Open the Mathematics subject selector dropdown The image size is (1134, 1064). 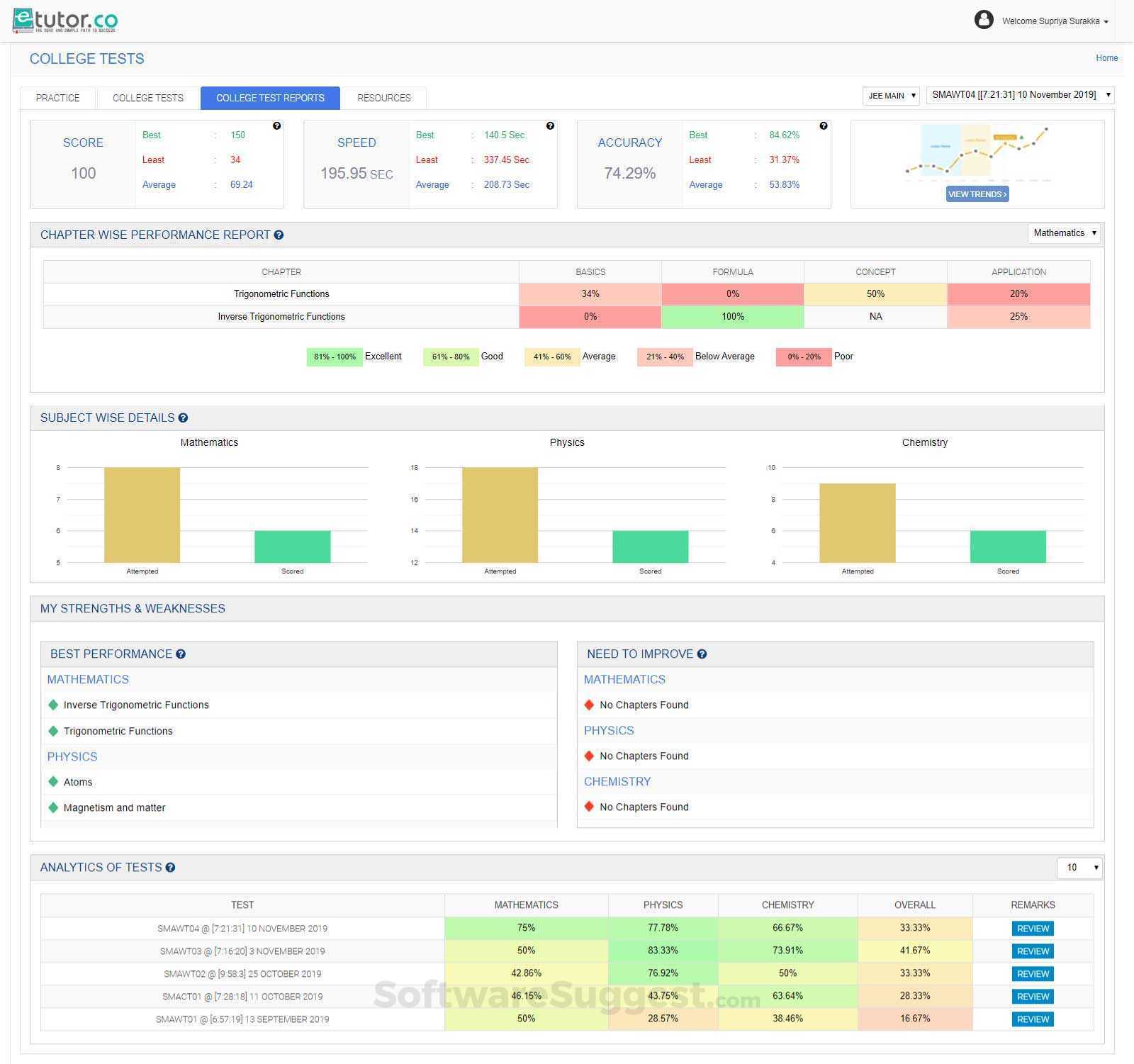[1063, 233]
